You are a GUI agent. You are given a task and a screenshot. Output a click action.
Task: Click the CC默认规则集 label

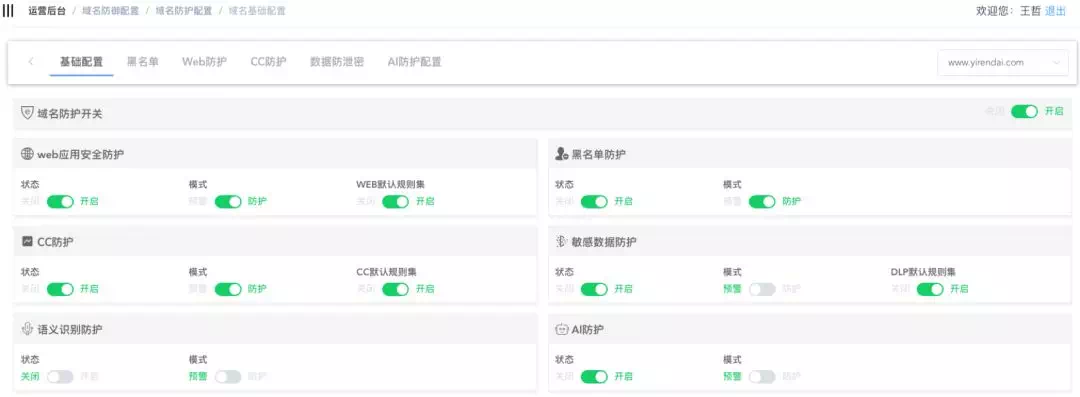[x=386, y=272]
